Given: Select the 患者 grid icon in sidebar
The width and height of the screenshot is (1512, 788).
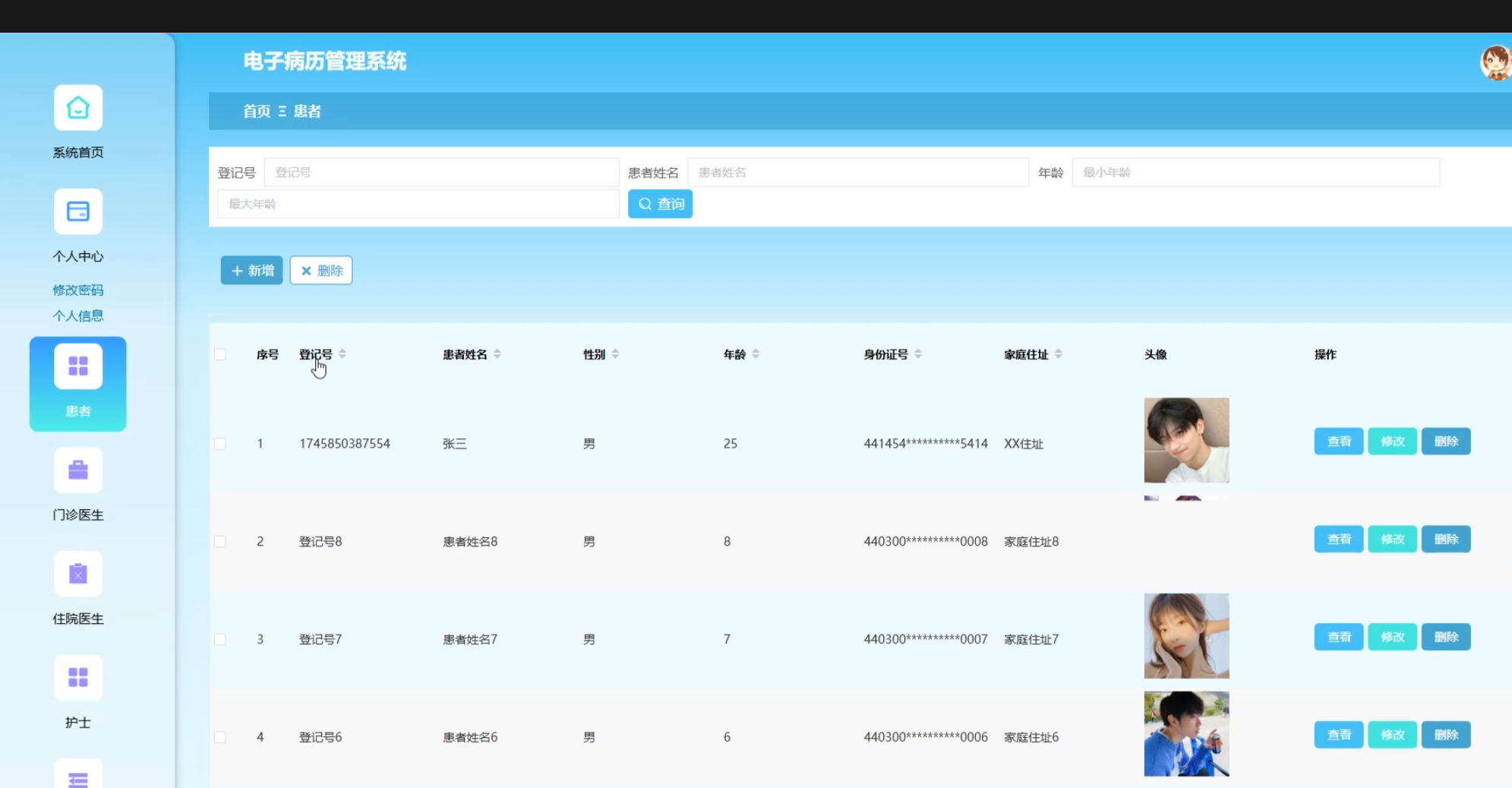Looking at the screenshot, I should pyautogui.click(x=77, y=366).
